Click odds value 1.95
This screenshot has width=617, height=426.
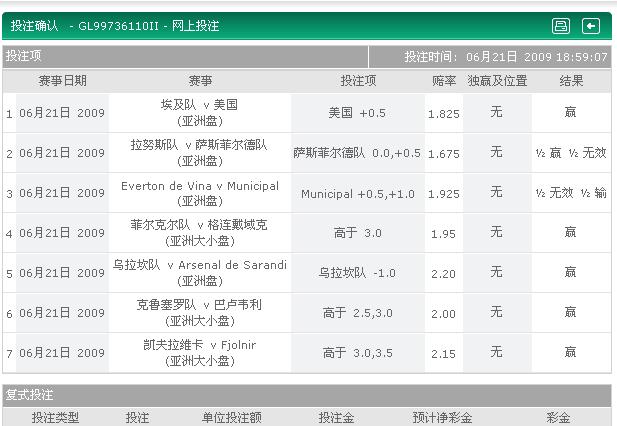click(x=443, y=234)
